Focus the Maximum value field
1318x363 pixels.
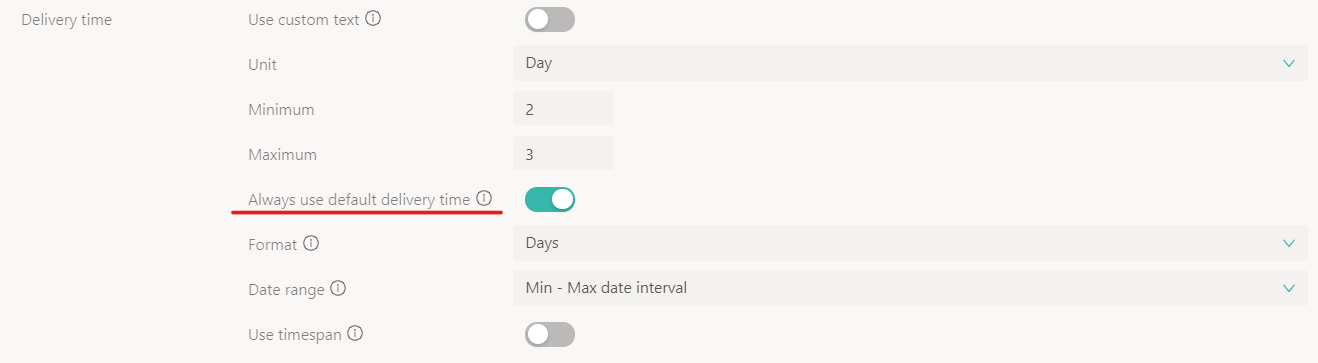tap(563, 154)
